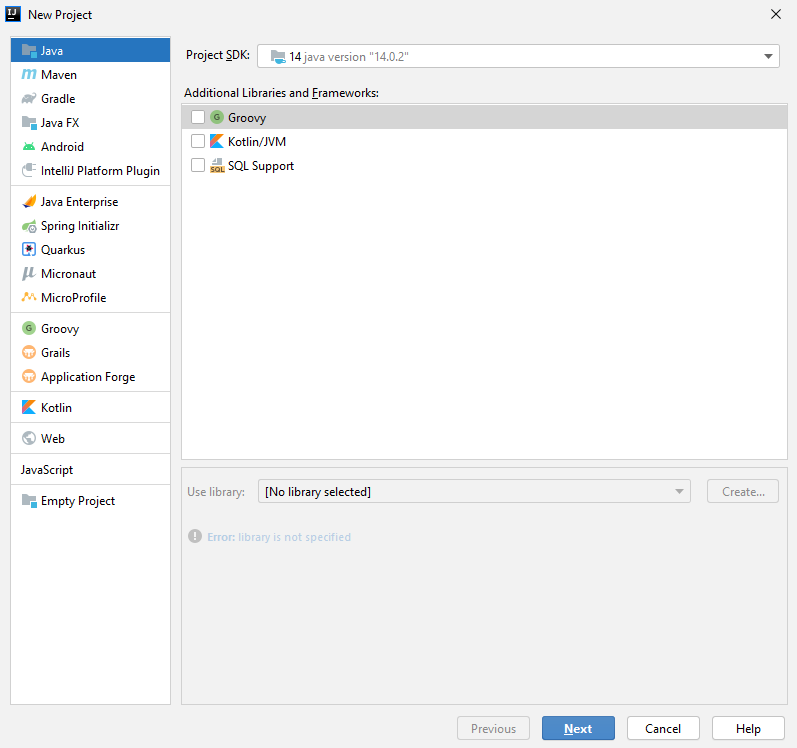This screenshot has width=797, height=748.
Task: Click 'Grails' text in the sidebar
Action: [x=55, y=353]
